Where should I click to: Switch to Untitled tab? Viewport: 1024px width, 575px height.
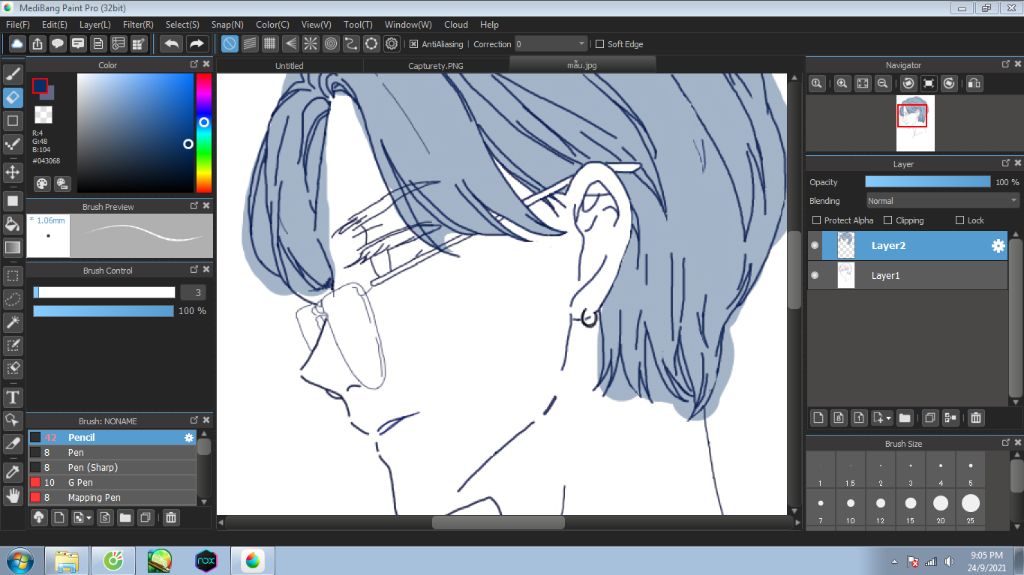pos(289,65)
